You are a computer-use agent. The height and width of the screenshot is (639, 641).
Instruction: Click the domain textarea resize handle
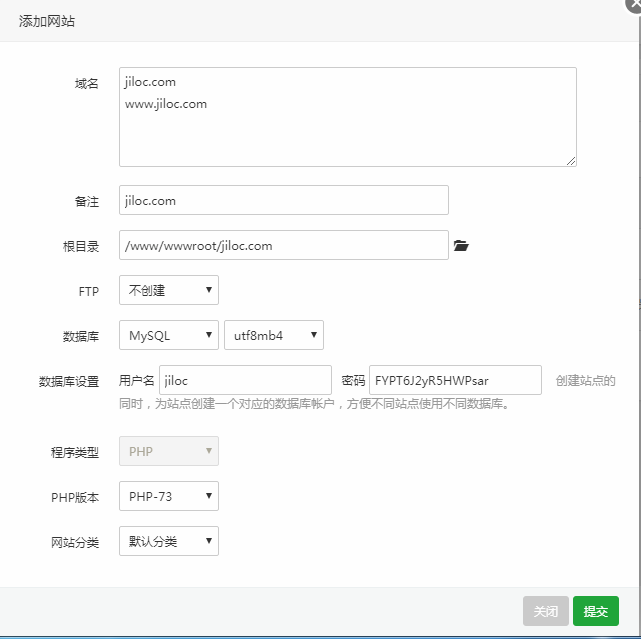571,161
